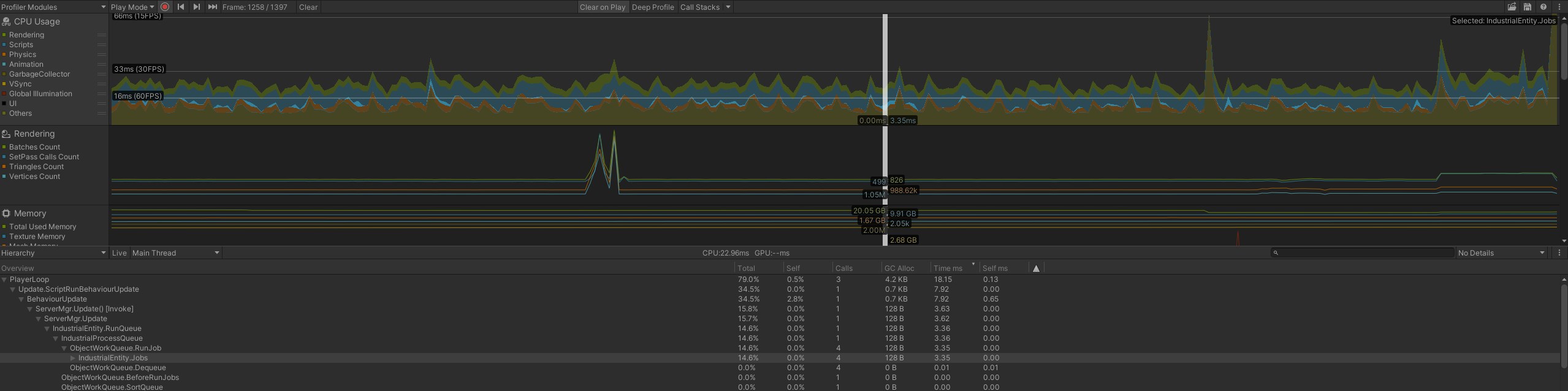Step to the previous frame
The image size is (1568, 391).
pyautogui.click(x=181, y=7)
